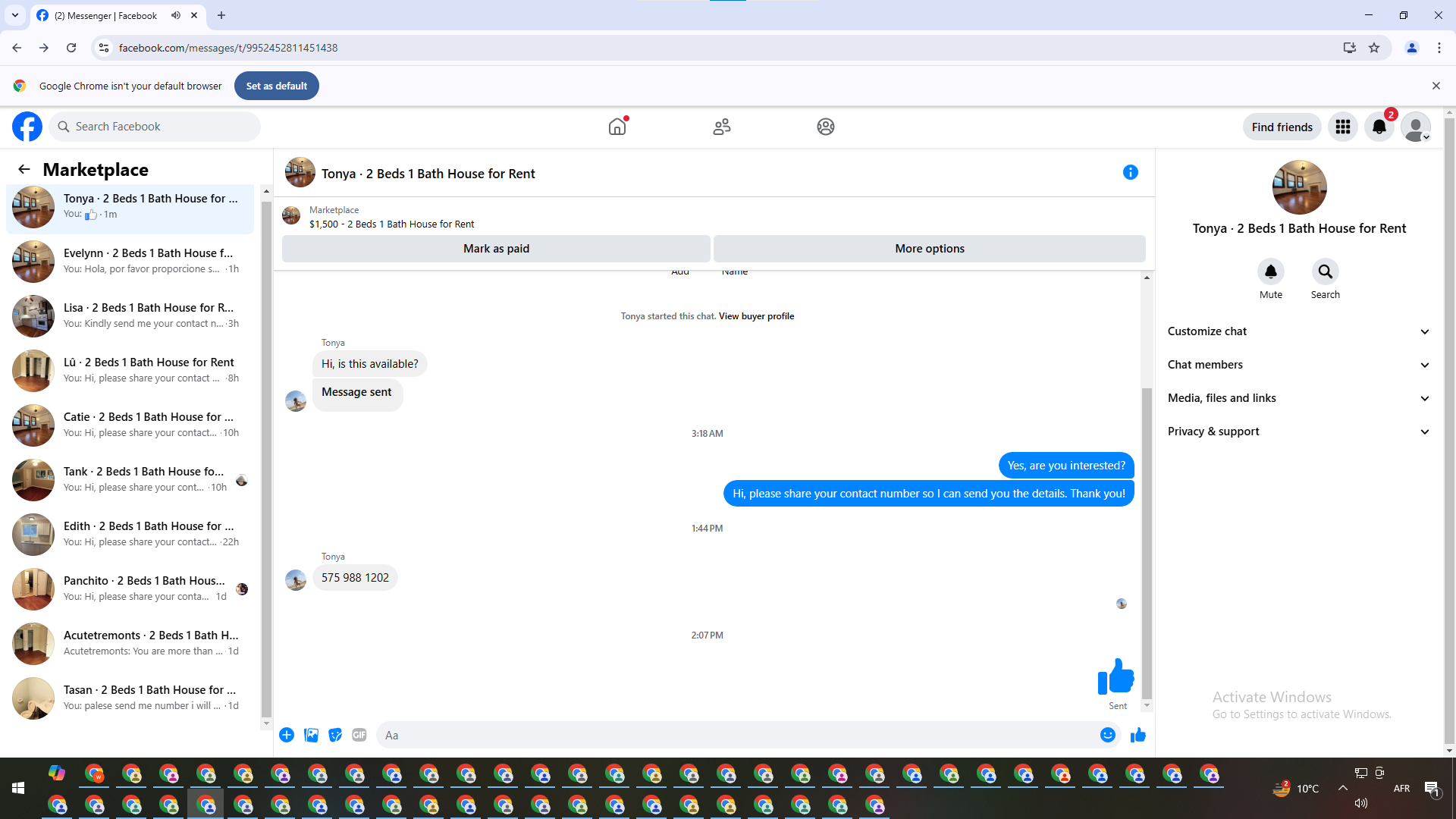Open the account profile menu
Viewport: 1456px width, 819px height.
point(1416,127)
